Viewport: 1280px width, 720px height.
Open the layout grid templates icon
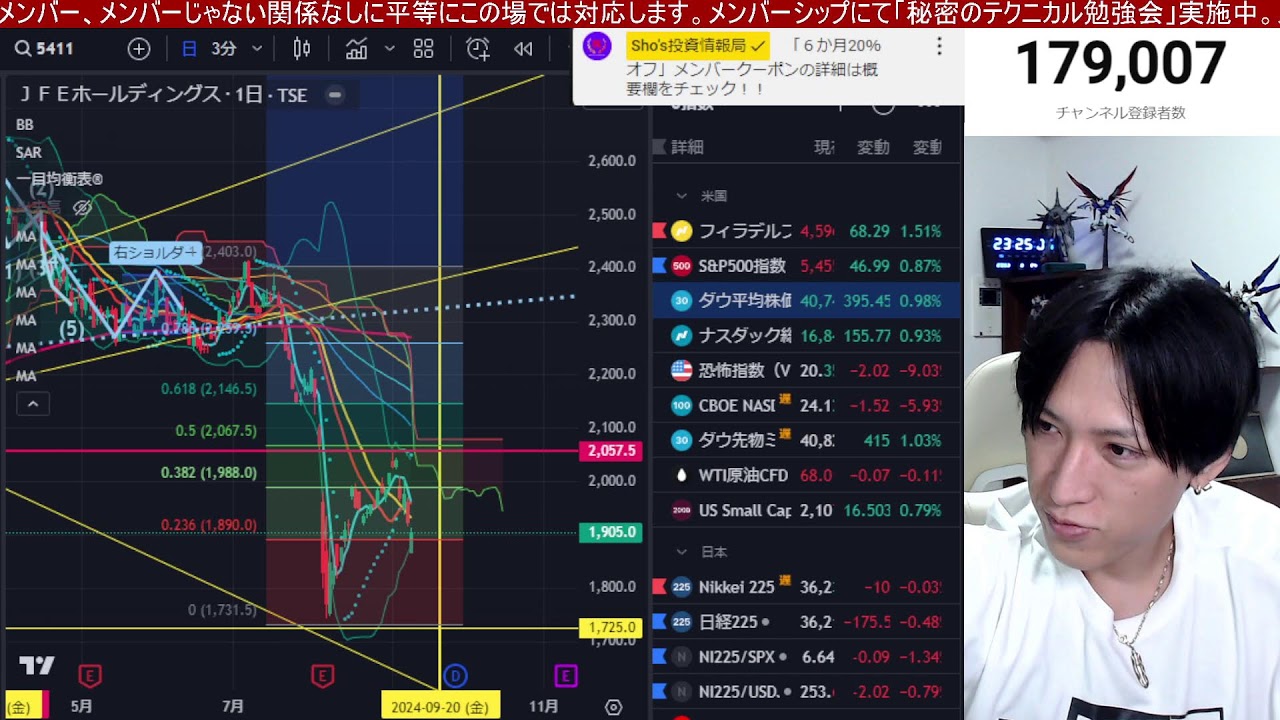423,48
